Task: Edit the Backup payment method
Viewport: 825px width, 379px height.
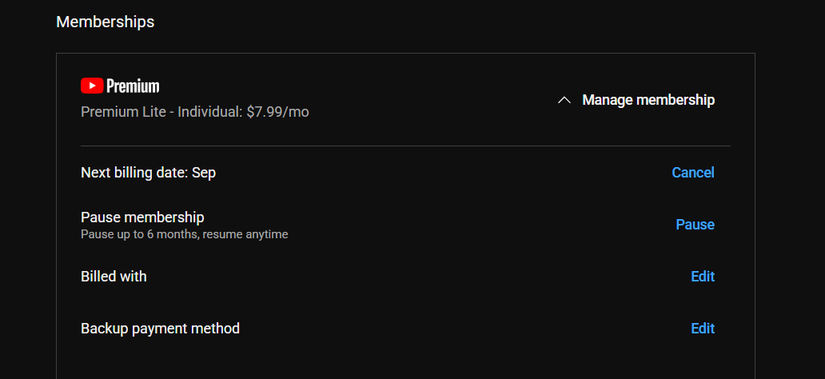Action: pos(702,328)
